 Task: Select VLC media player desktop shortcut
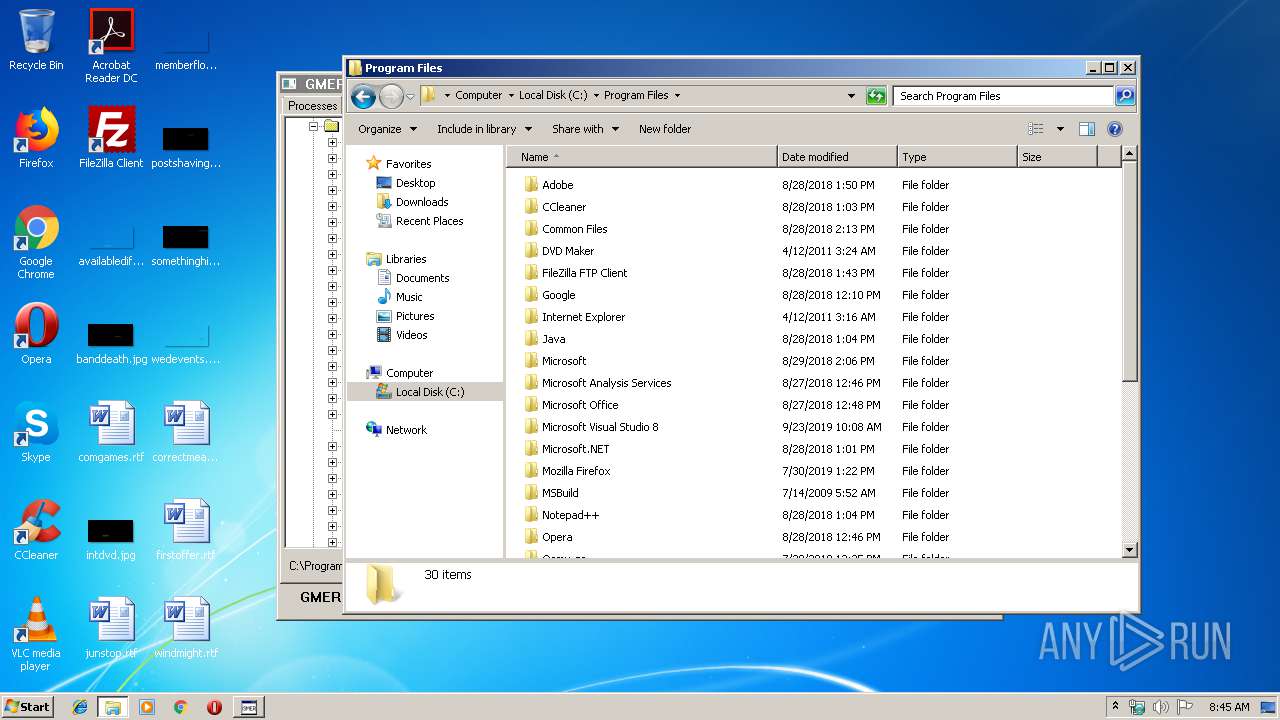(x=36, y=634)
